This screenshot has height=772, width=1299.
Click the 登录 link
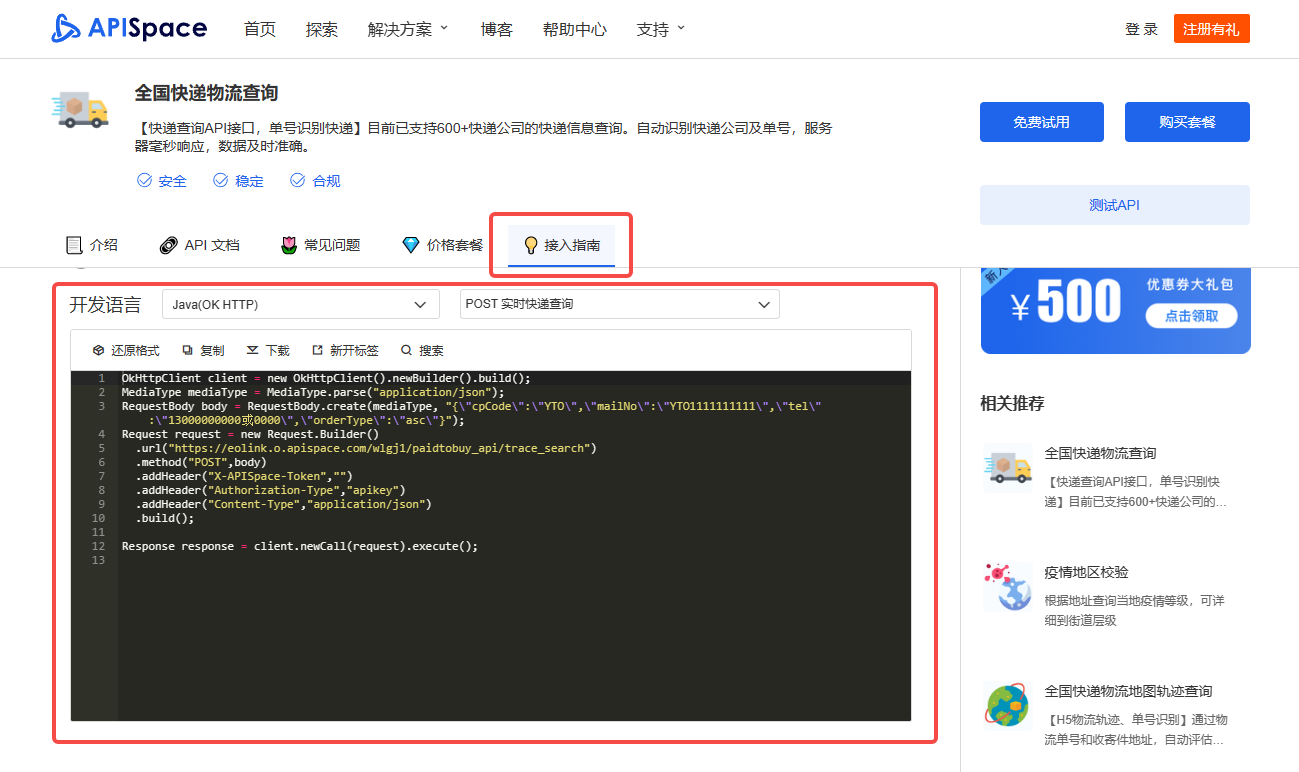point(1141,29)
